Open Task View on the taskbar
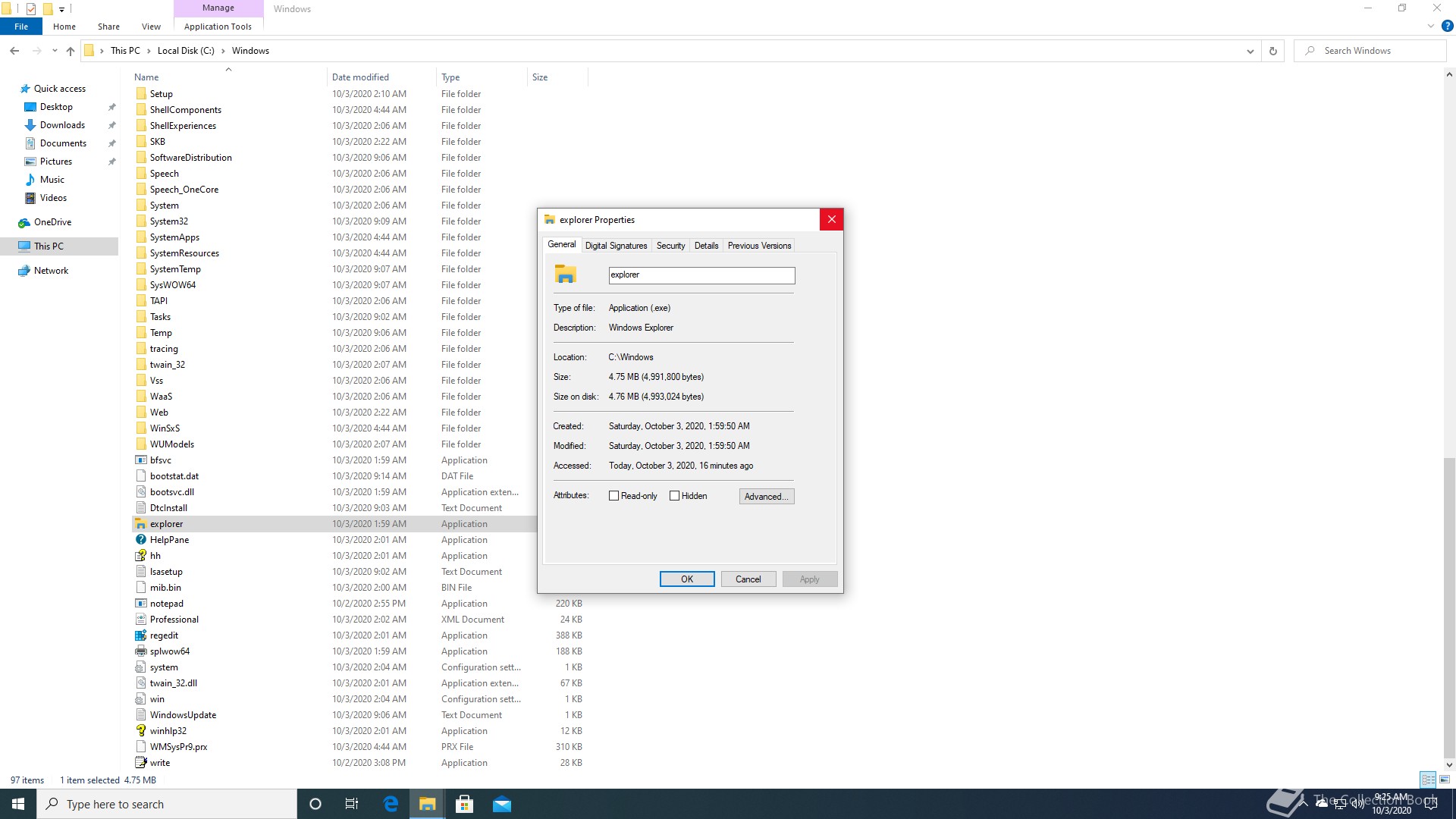Screen dimensions: 1456x819 coord(352,804)
